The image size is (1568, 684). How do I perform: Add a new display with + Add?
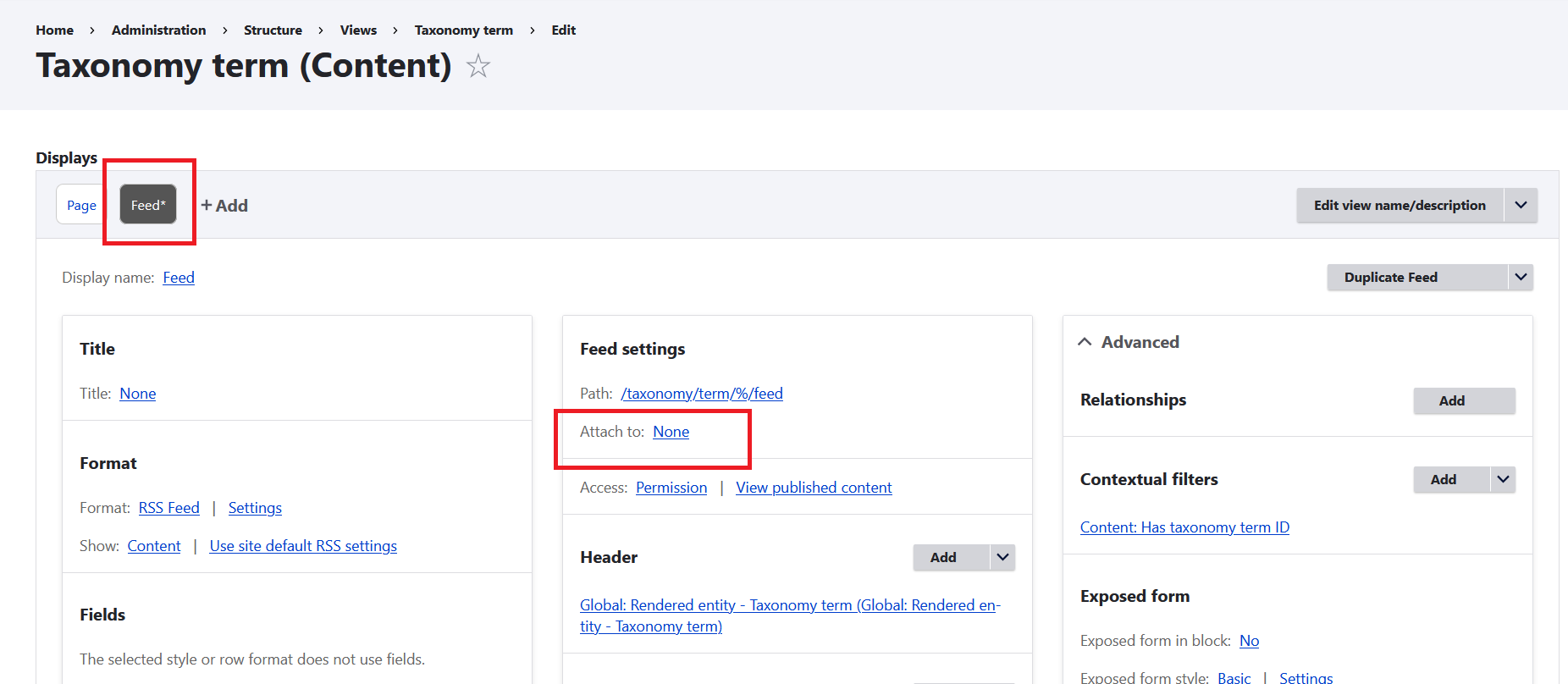[x=224, y=206]
